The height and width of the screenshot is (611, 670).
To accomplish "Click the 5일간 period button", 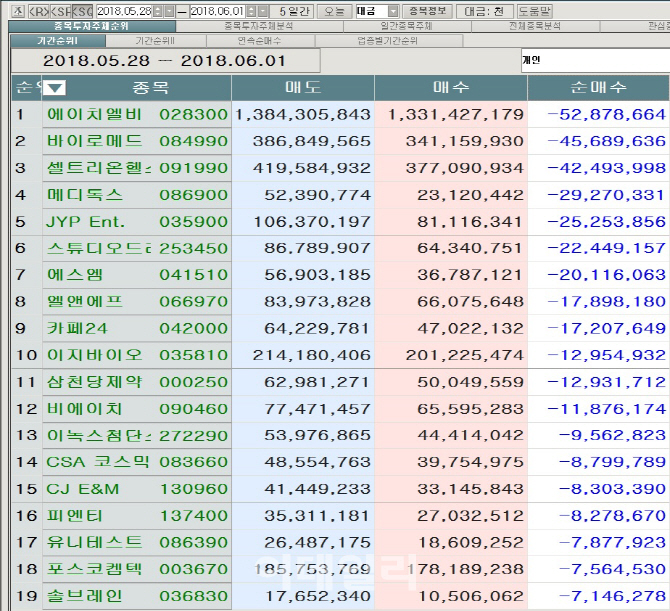I will 294,11.
